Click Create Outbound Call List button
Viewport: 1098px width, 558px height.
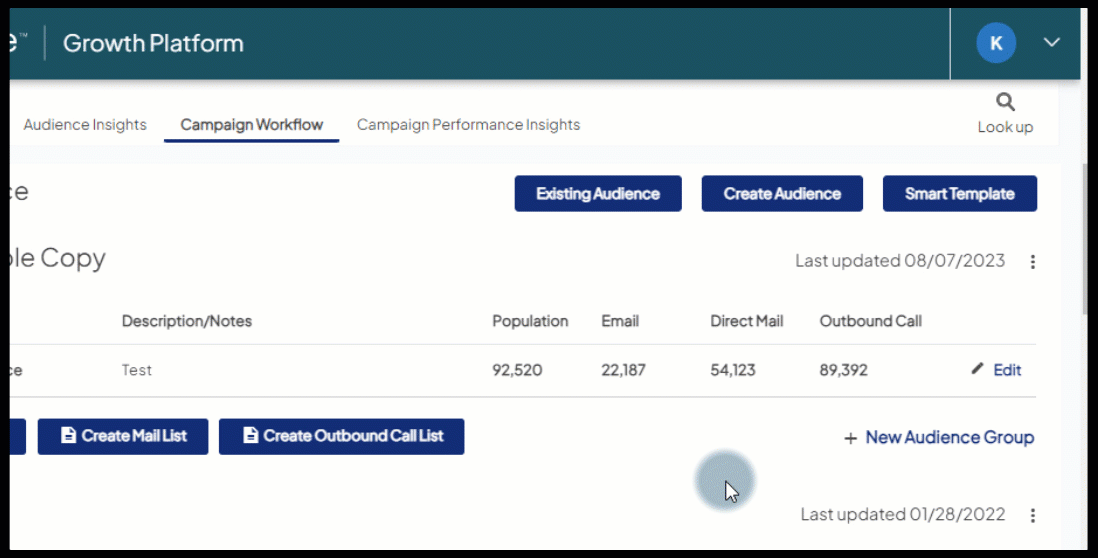(341, 436)
